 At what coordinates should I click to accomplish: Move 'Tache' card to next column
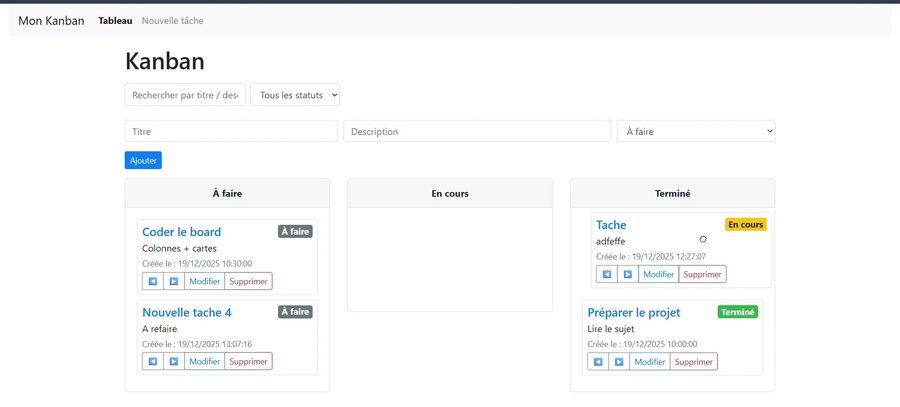click(628, 274)
